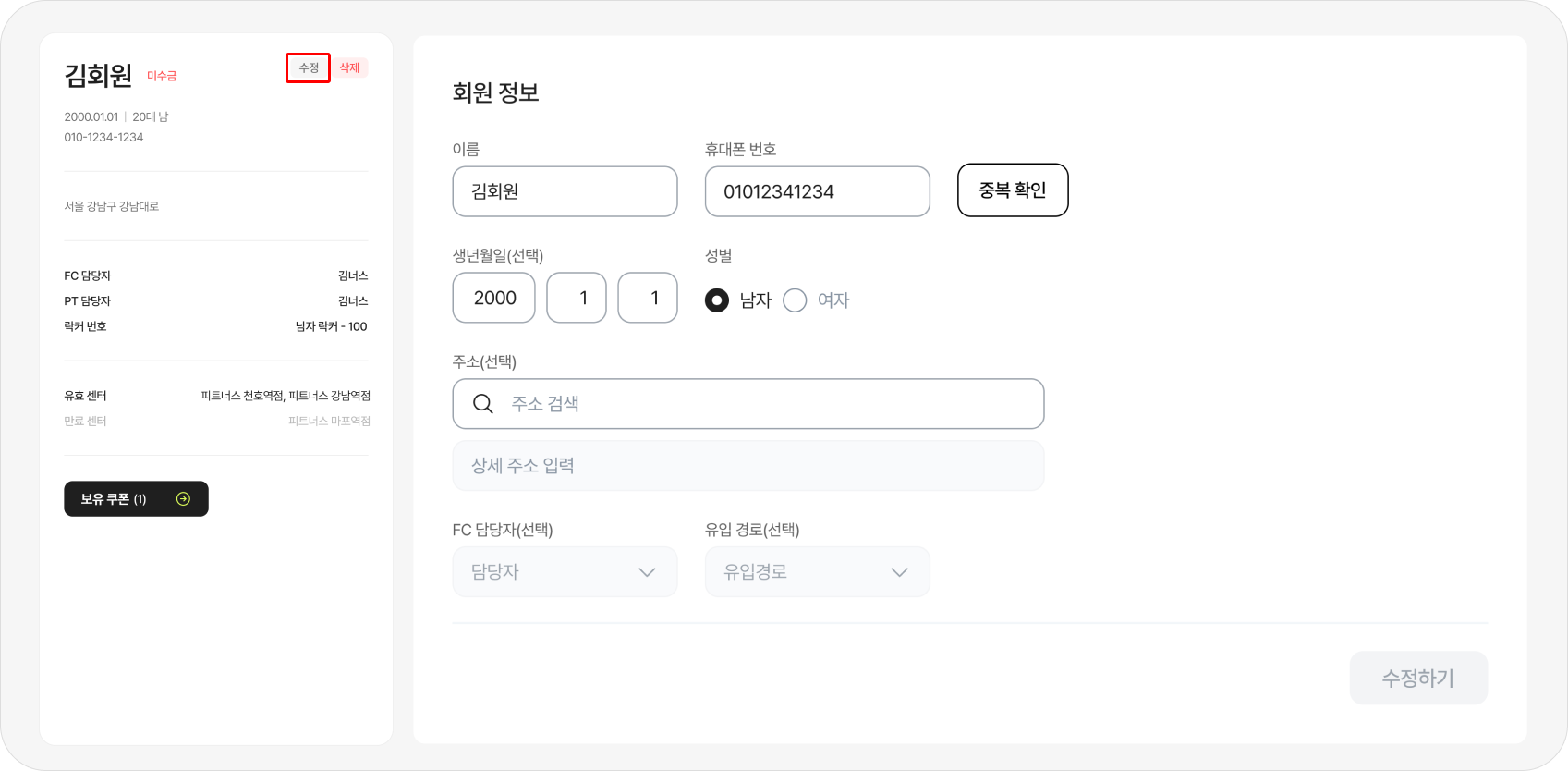Click the chevron on 유입경로 dropdown
The width and height of the screenshot is (1568, 771).
[x=899, y=572]
